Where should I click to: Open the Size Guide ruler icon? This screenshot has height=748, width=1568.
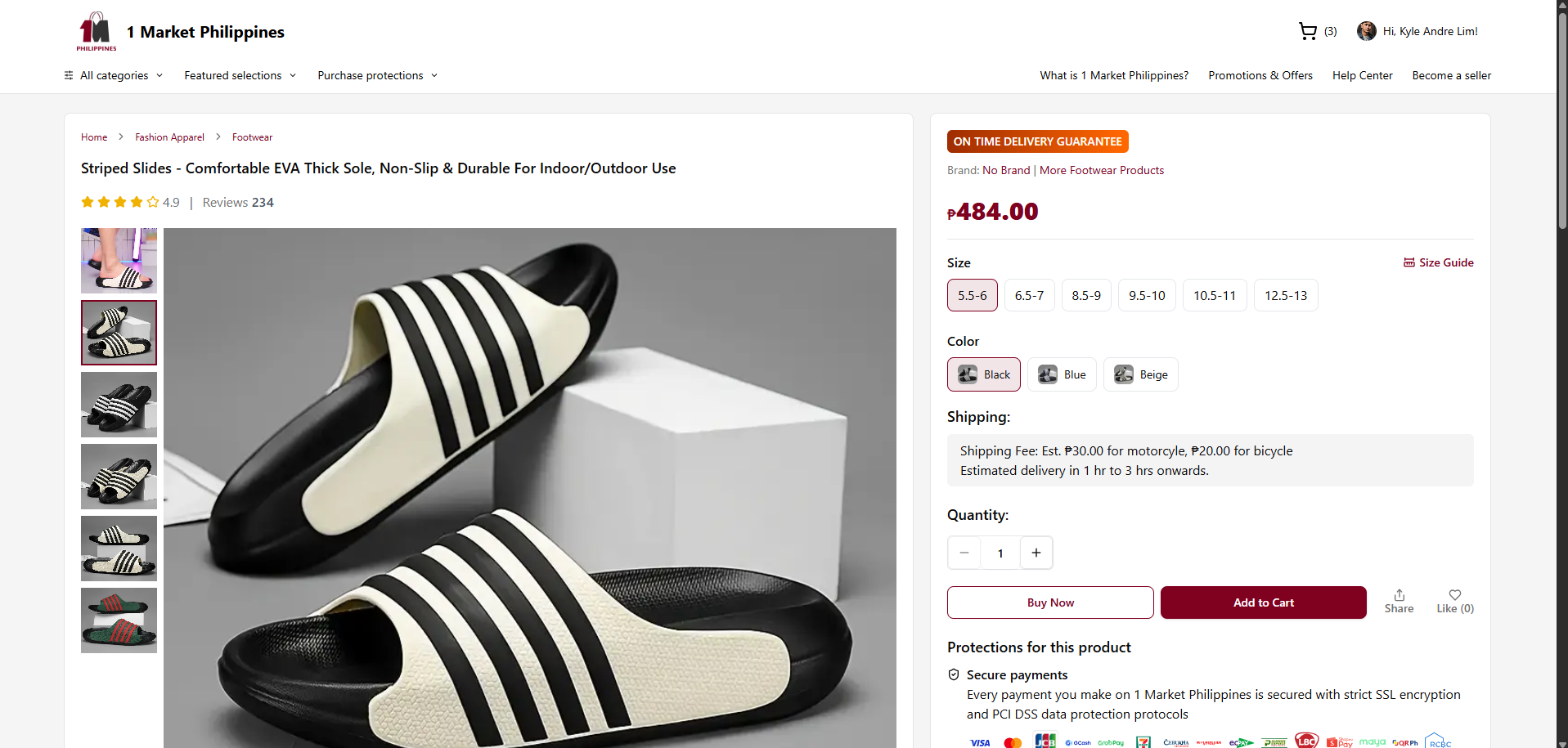click(x=1409, y=262)
